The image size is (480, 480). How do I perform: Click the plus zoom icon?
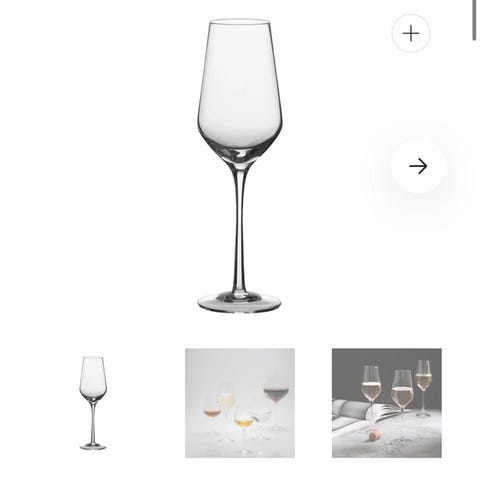point(411,33)
